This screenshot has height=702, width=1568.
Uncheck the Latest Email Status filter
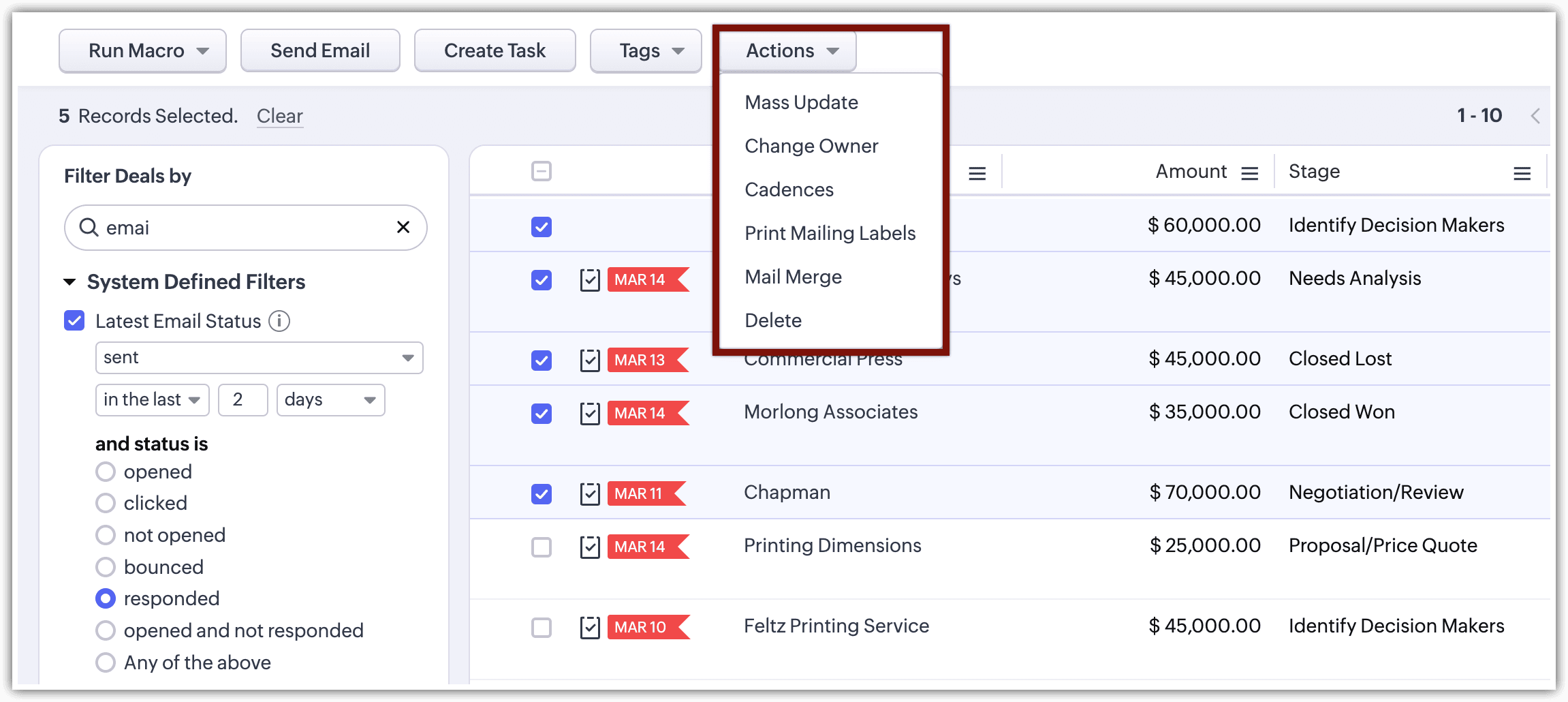tap(74, 320)
